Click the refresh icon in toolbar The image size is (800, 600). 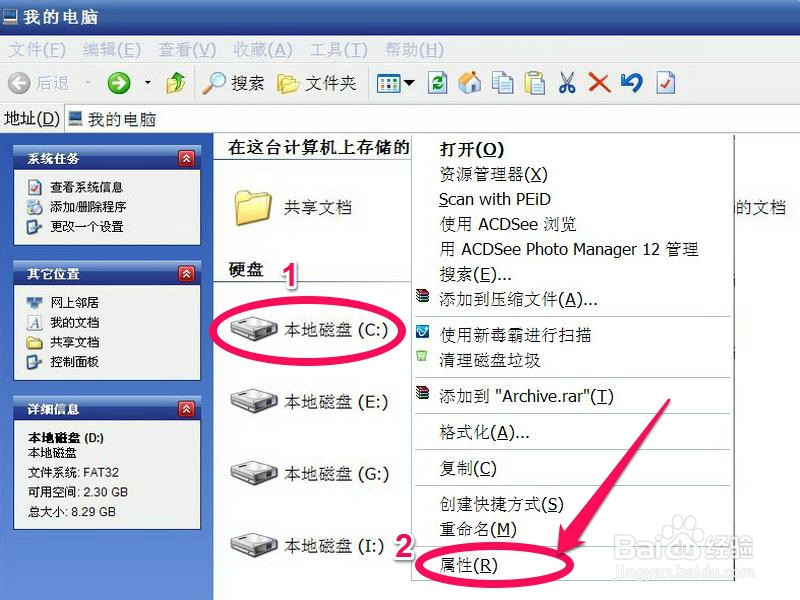click(x=437, y=83)
